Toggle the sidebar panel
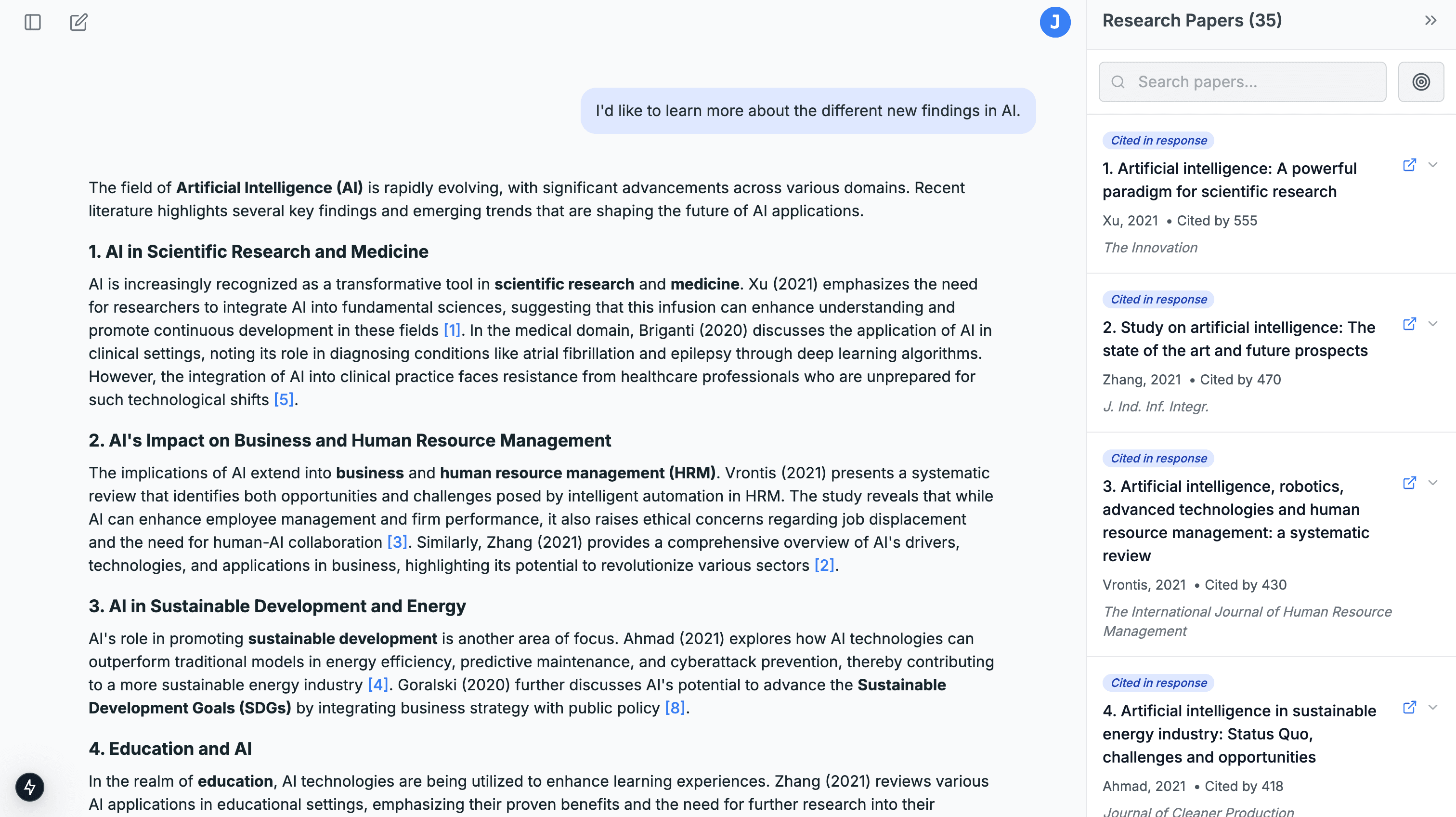This screenshot has width=1456, height=817. 32,22
